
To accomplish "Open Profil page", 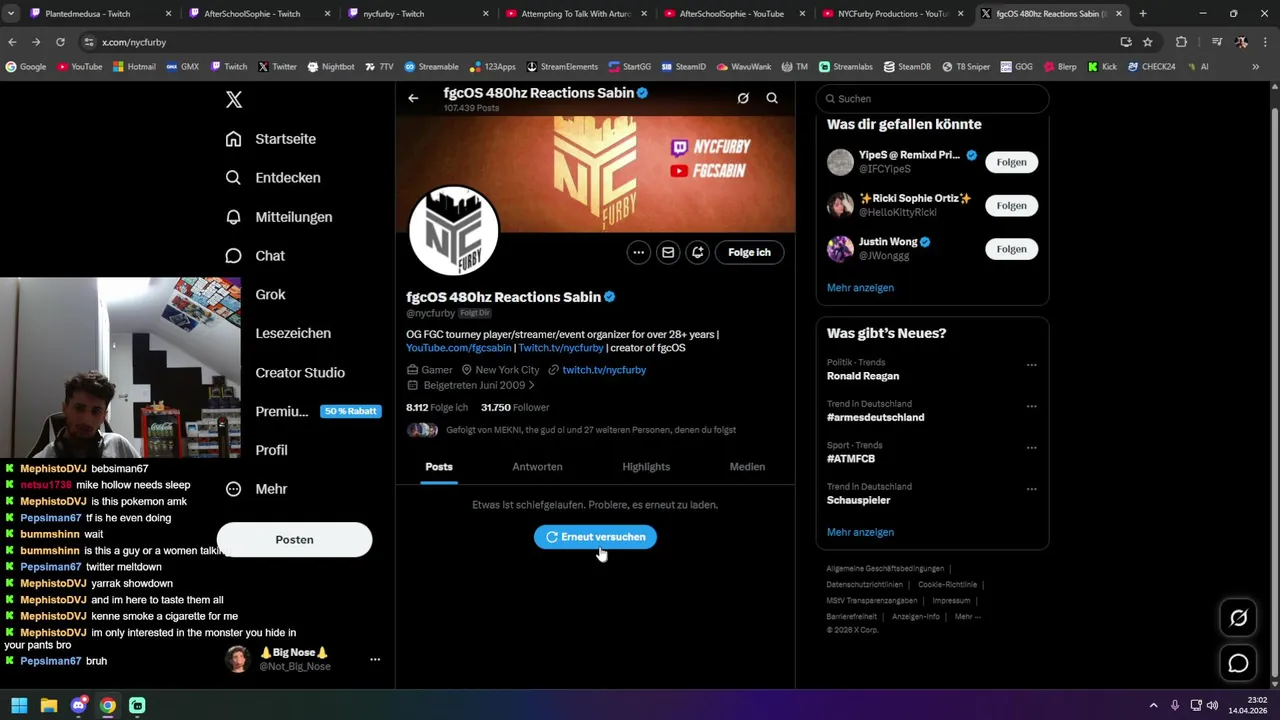I will point(271,450).
